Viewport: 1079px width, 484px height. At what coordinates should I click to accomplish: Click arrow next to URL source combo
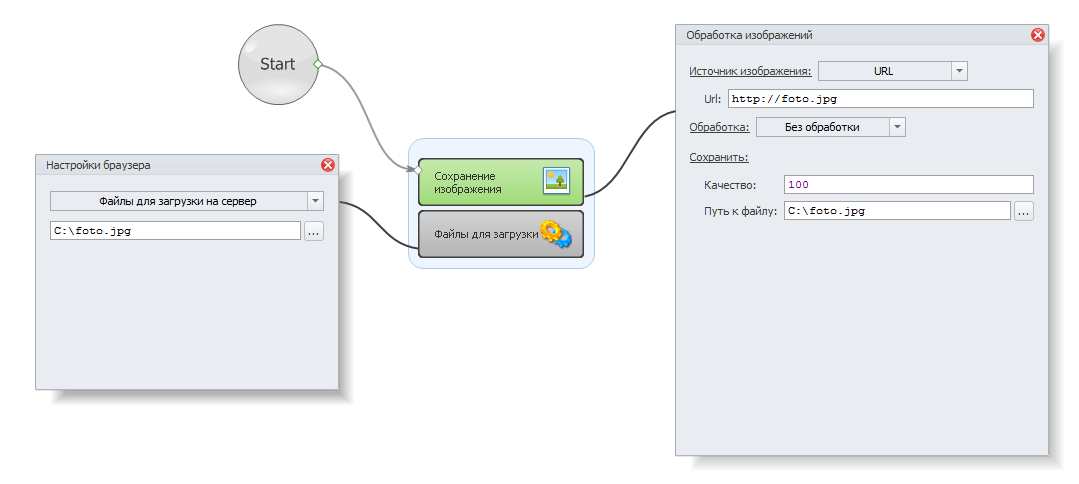coord(959,71)
